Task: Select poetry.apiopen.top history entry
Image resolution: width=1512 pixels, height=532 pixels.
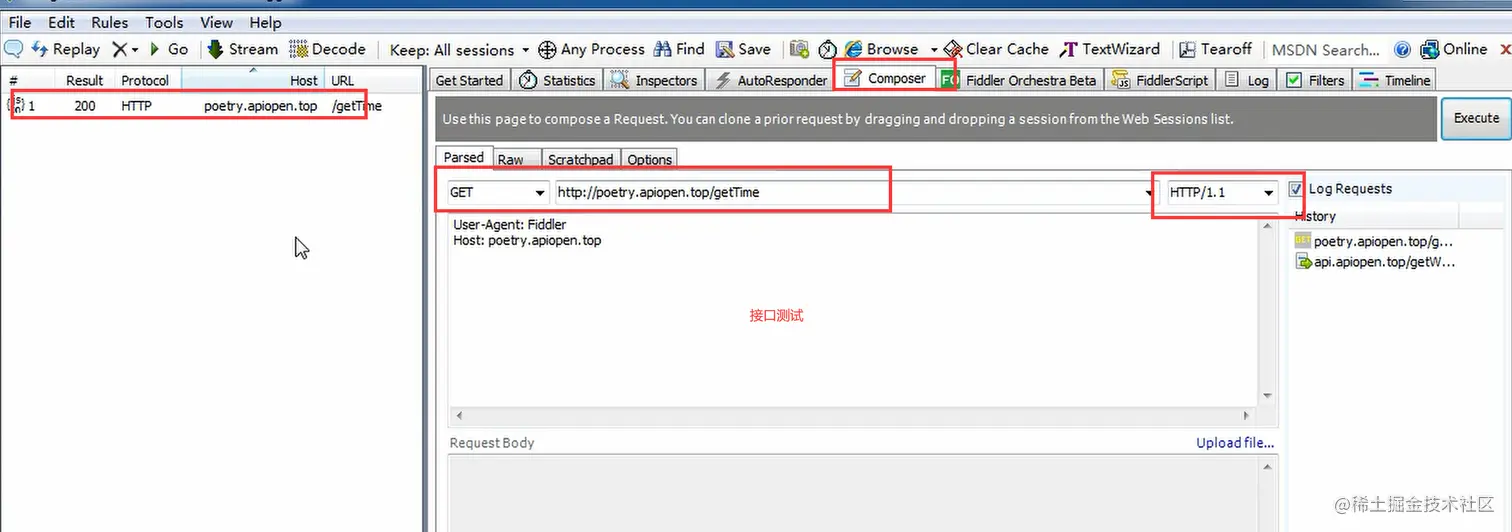Action: (x=1374, y=241)
